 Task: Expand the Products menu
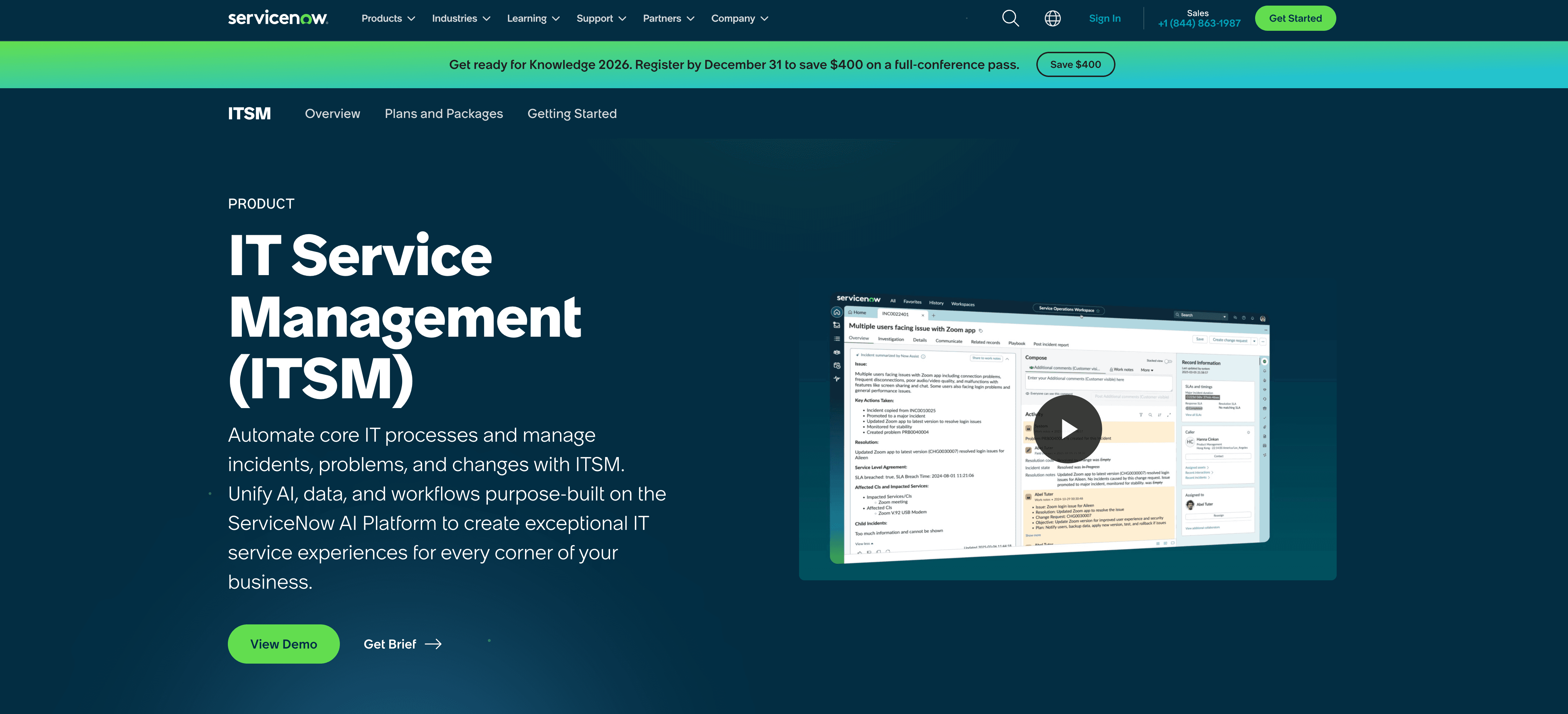tap(388, 18)
